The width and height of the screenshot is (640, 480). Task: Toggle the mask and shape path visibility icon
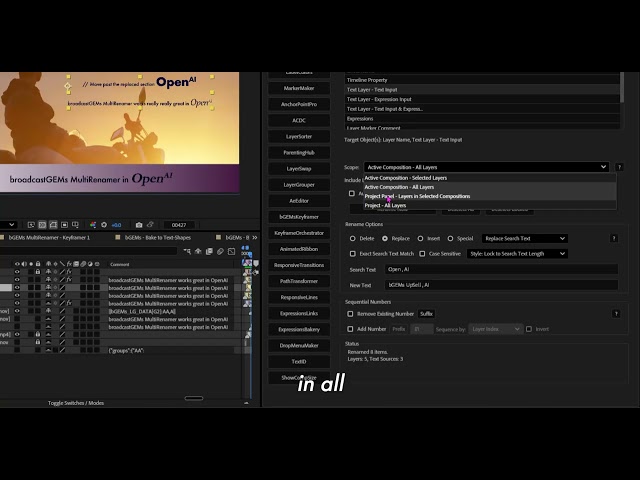pos(53,225)
